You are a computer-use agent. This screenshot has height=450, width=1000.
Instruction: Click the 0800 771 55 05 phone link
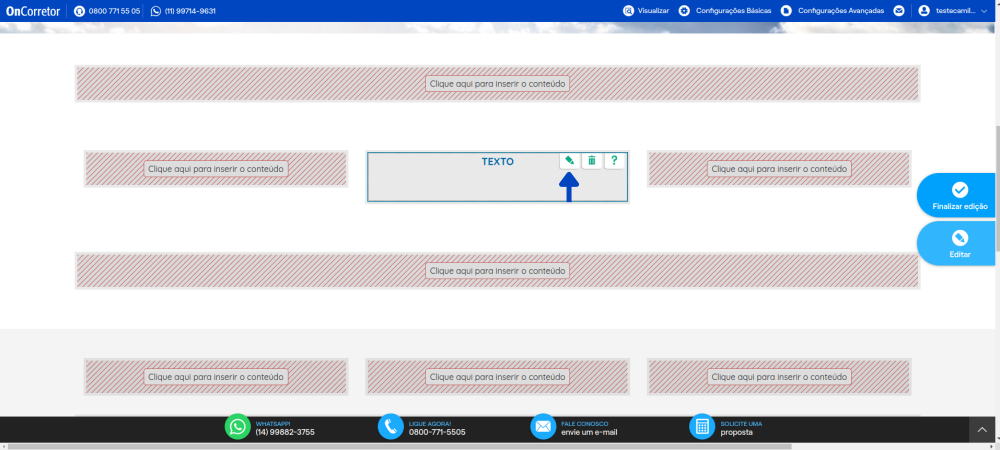point(108,11)
